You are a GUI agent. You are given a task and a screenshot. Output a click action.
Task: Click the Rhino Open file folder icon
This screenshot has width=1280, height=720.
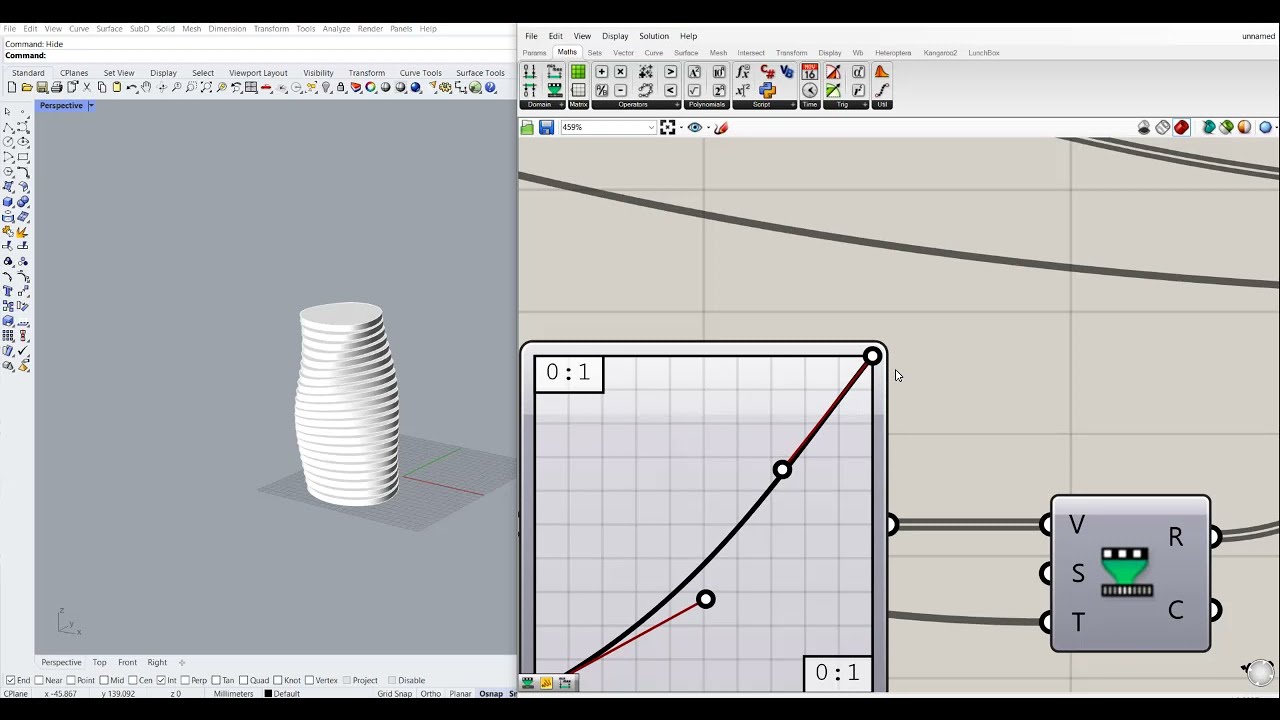[x=27, y=88]
